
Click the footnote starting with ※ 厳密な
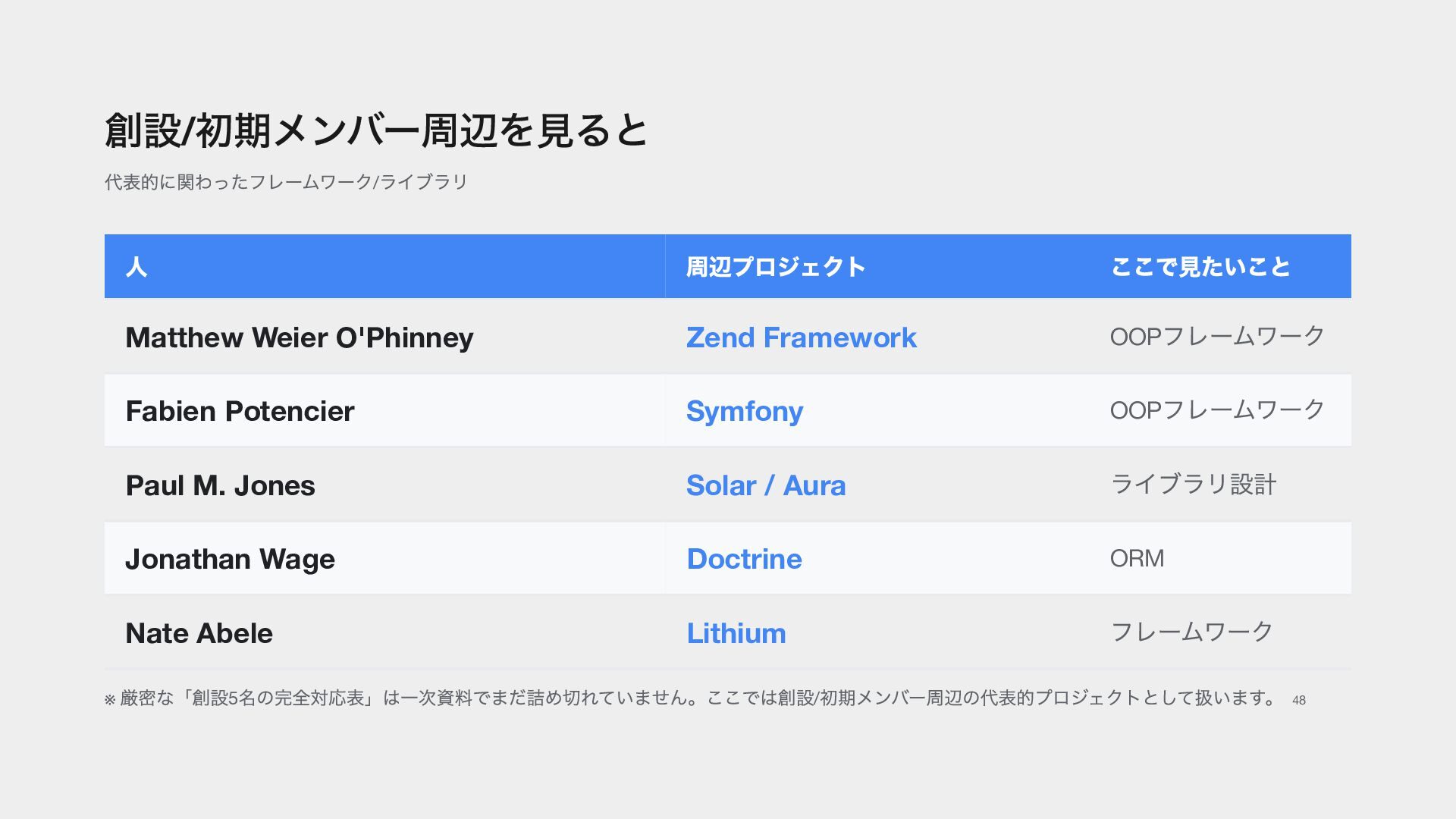[692, 698]
